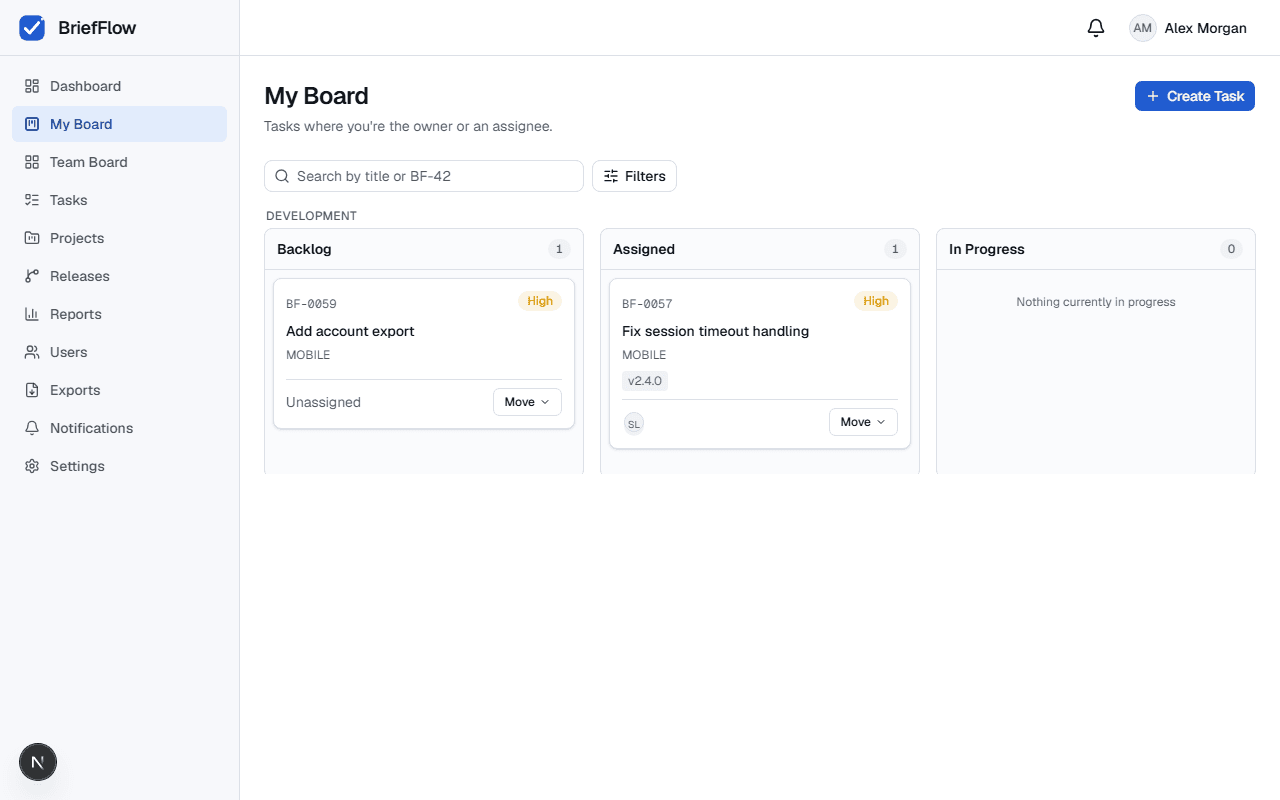Click the Unassigned label on BF-0059

[x=323, y=402]
